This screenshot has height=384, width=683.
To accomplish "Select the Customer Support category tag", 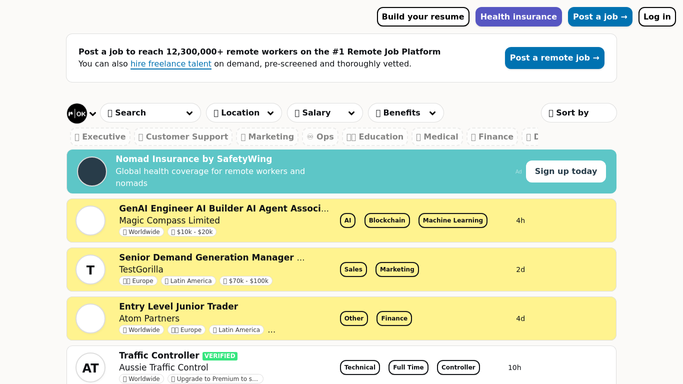I will click(x=183, y=137).
